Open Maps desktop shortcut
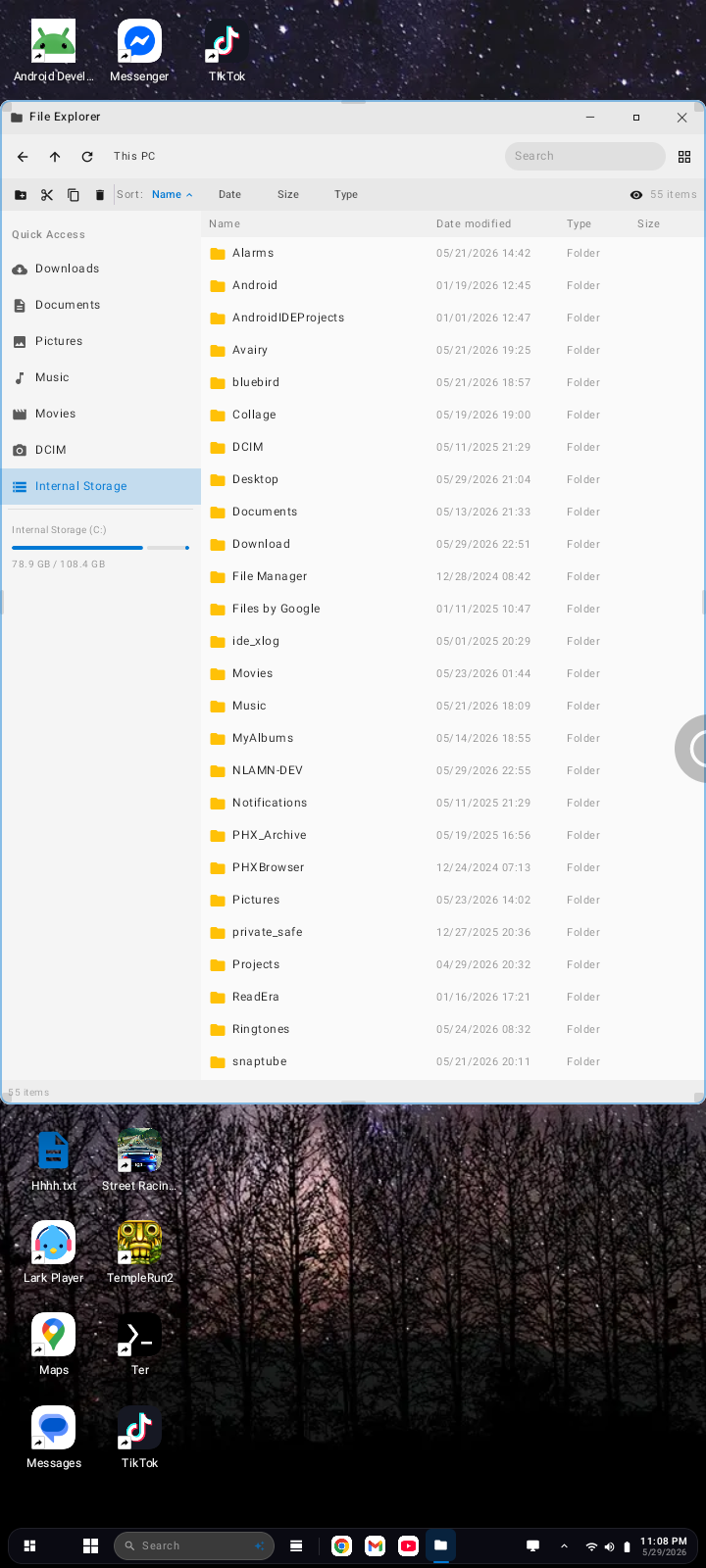Screen dimensions: 706x1568 point(53,1345)
